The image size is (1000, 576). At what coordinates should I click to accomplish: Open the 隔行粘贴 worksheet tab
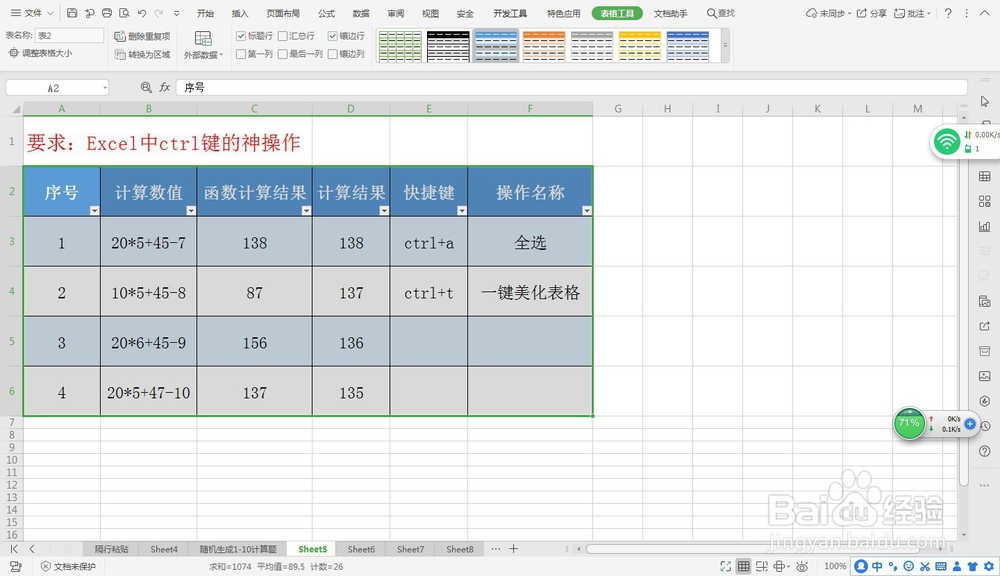[112, 549]
